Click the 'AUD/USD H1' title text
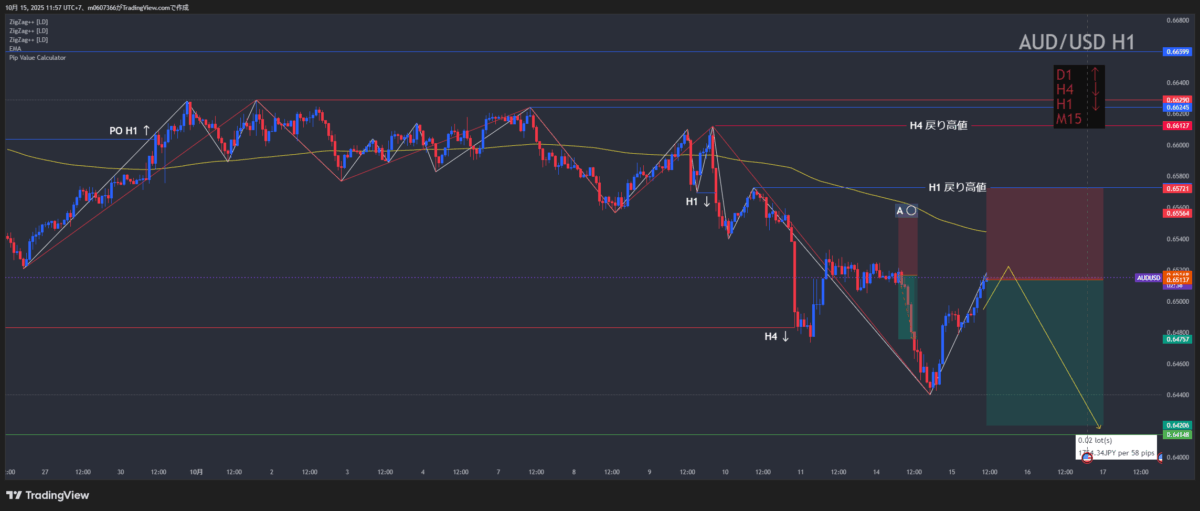The image size is (1200, 511). [1076, 43]
